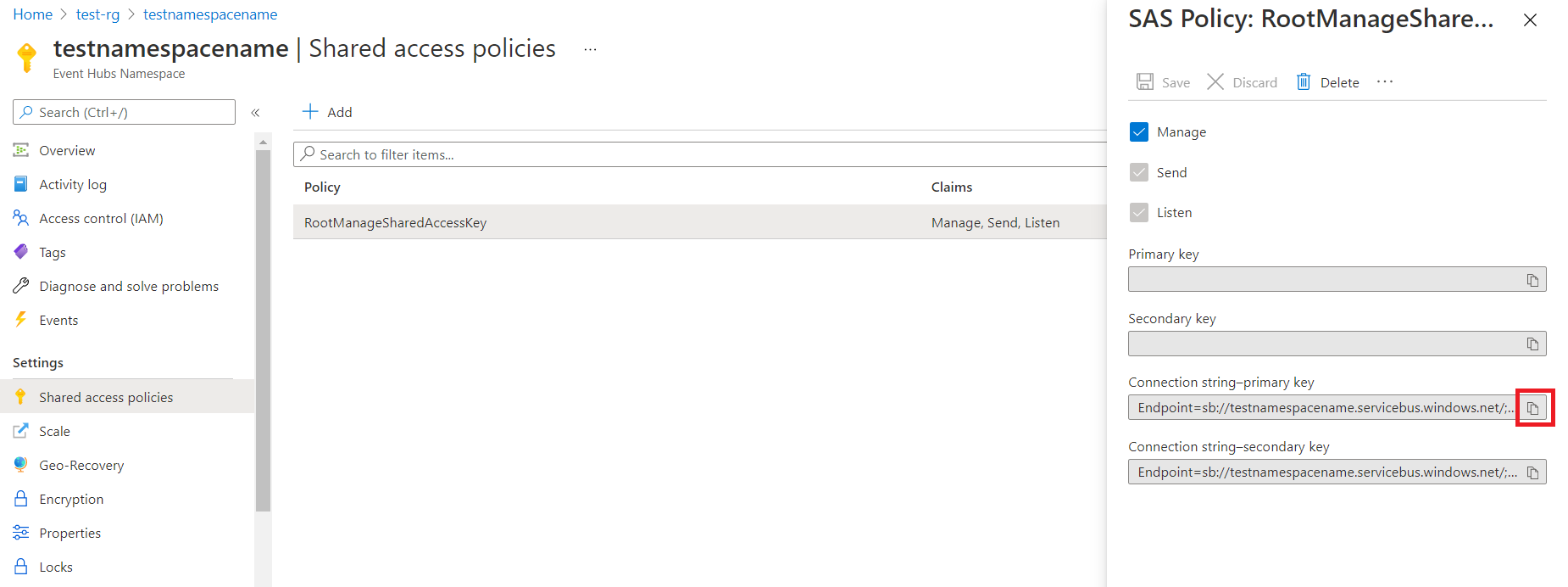Image resolution: width=1568 pixels, height=587 pixels.
Task: Click the Overview menu icon
Action: click(21, 150)
